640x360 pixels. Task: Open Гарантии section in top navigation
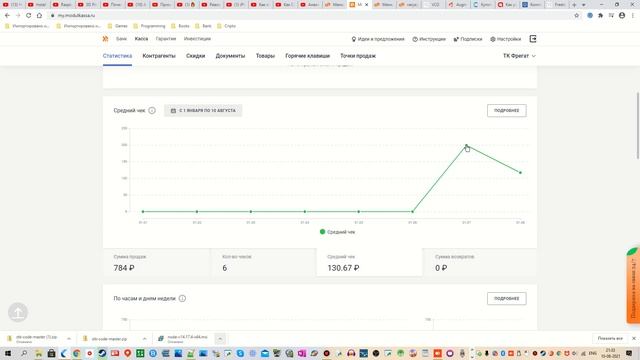166,39
